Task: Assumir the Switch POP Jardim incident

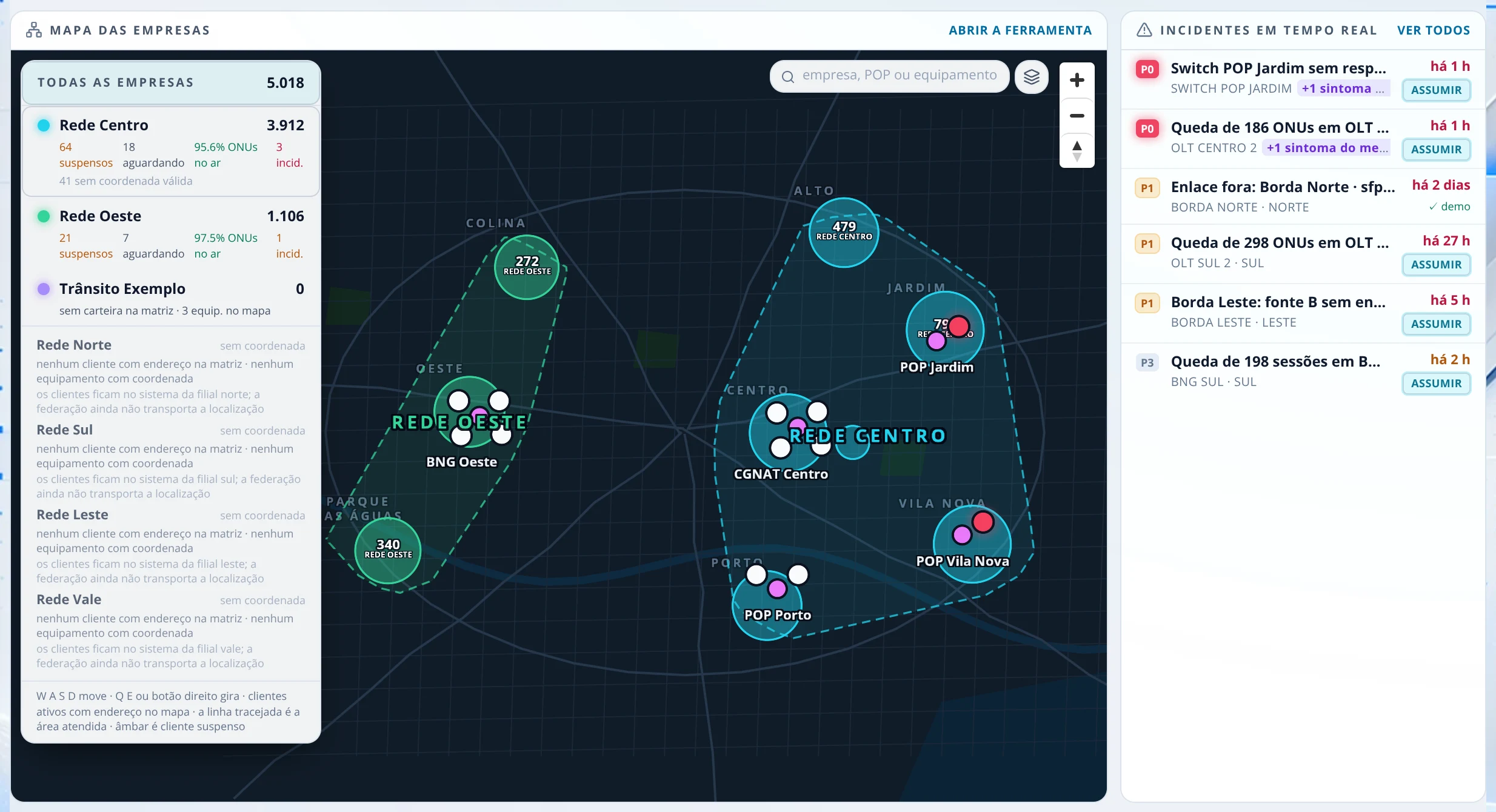Action: (x=1436, y=90)
